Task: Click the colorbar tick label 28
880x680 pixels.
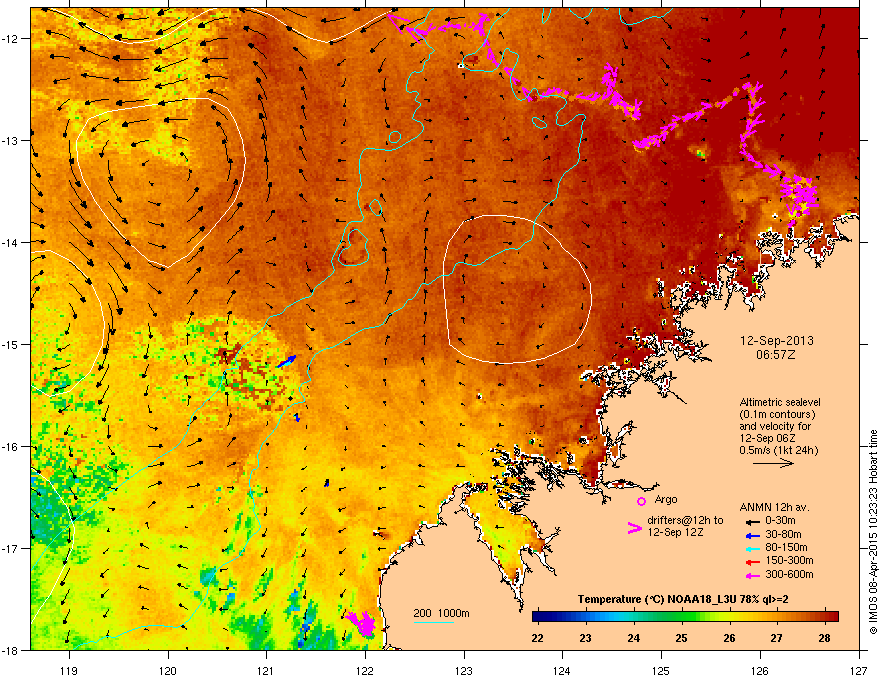Action: tap(824, 638)
